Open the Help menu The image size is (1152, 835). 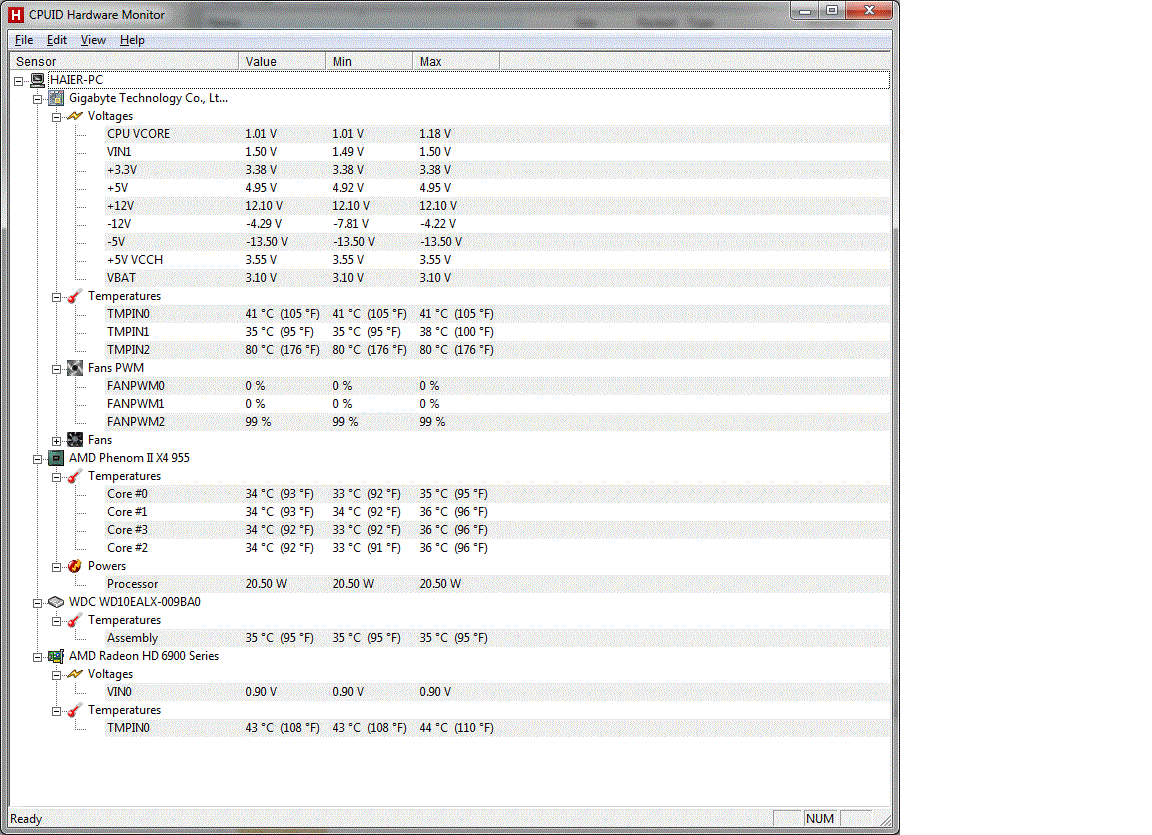pyautogui.click(x=132, y=40)
